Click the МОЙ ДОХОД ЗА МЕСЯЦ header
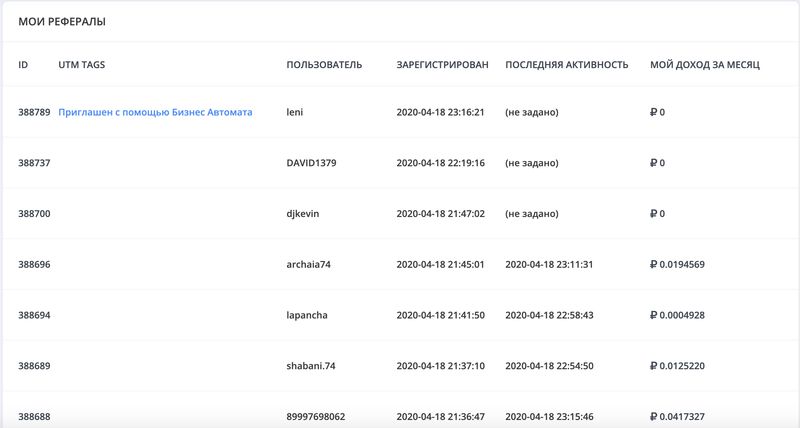Viewport: 800px width, 428px height. 705,65
